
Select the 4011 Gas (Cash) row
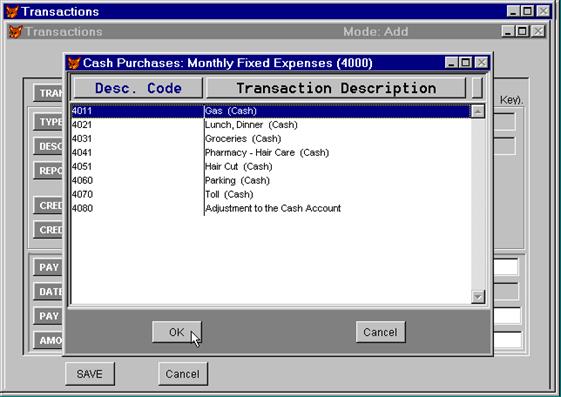click(x=270, y=111)
